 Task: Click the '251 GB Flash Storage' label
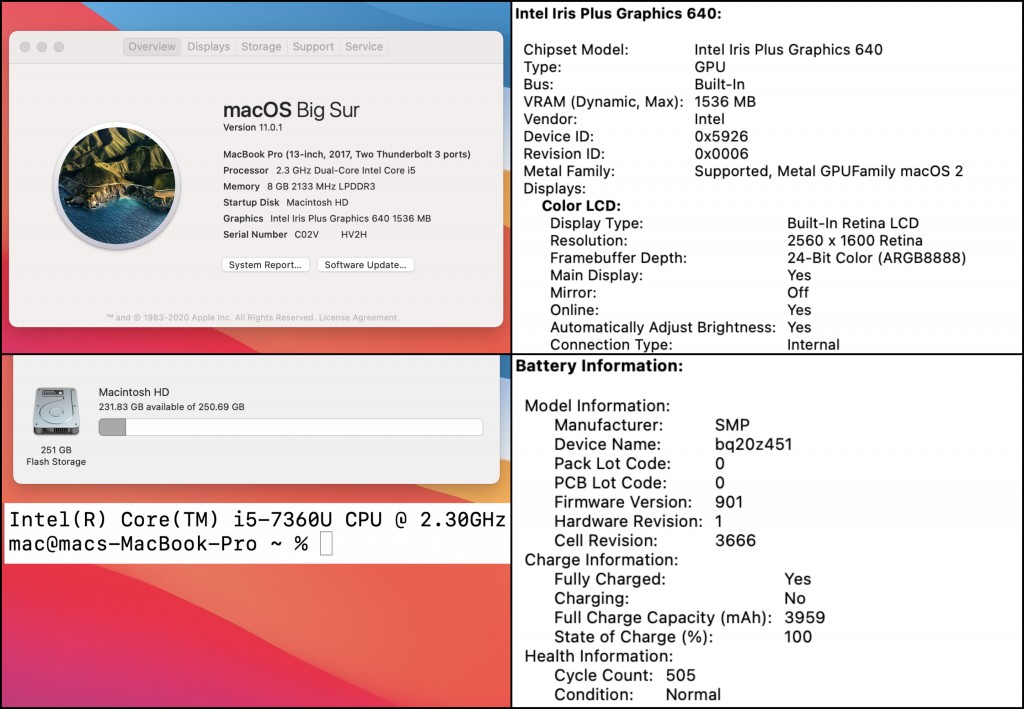[x=56, y=456]
